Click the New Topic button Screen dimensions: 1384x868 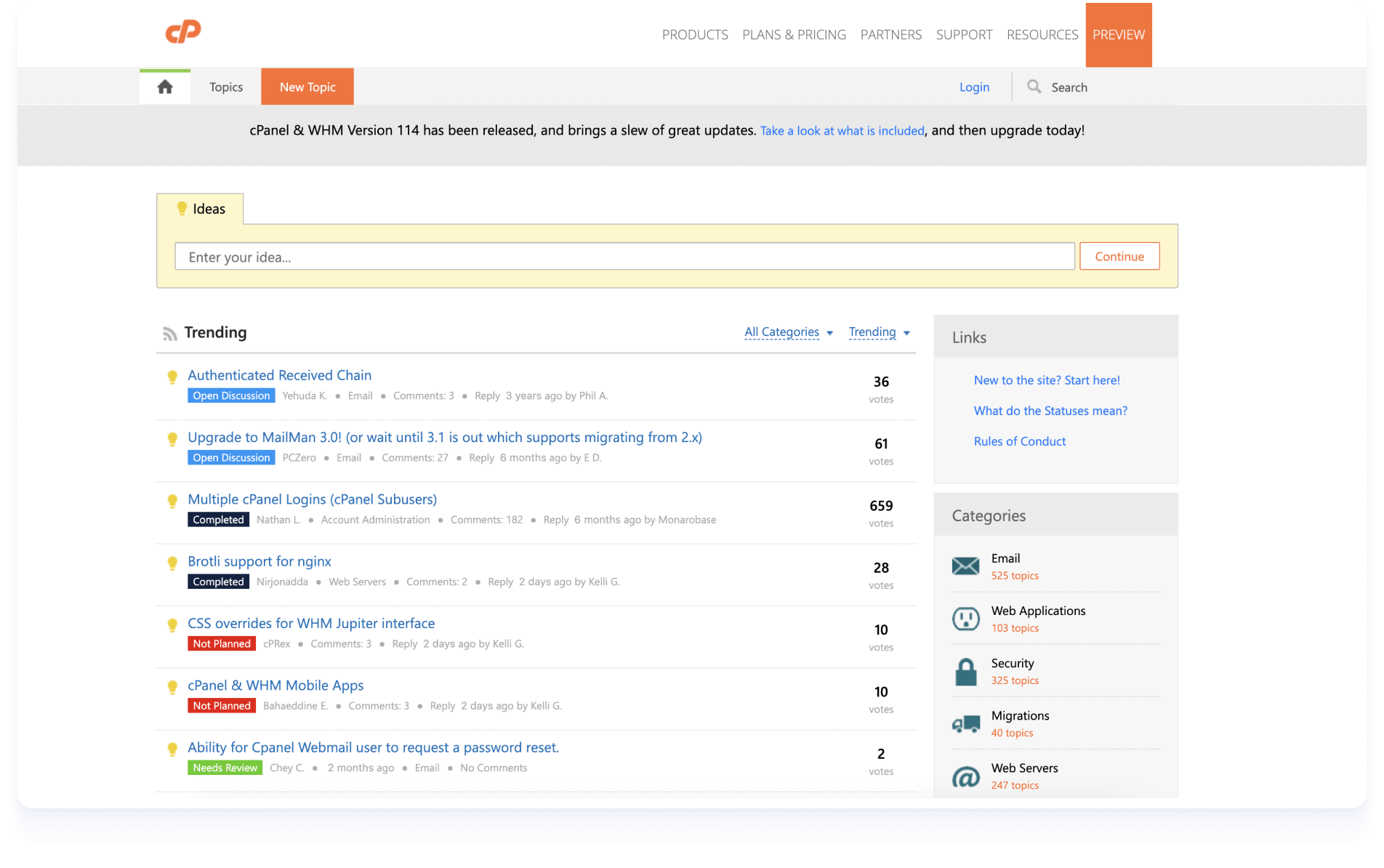(x=307, y=87)
